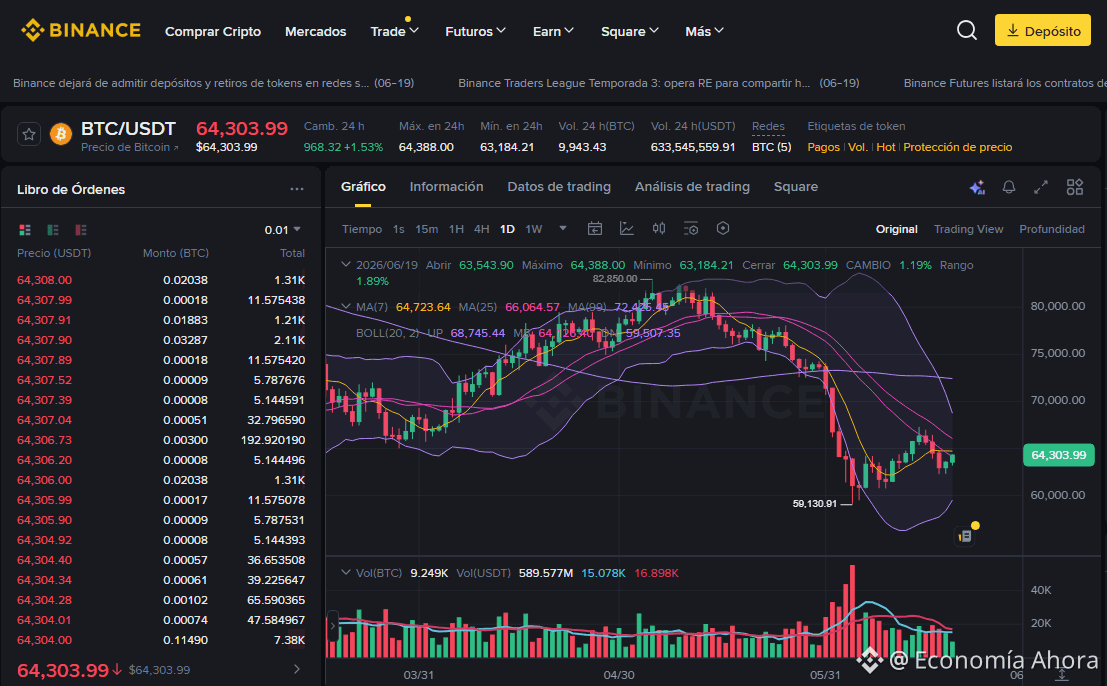This screenshot has width=1107, height=686.
Task: Select sell order at price 64,304.00
Action: (161, 640)
